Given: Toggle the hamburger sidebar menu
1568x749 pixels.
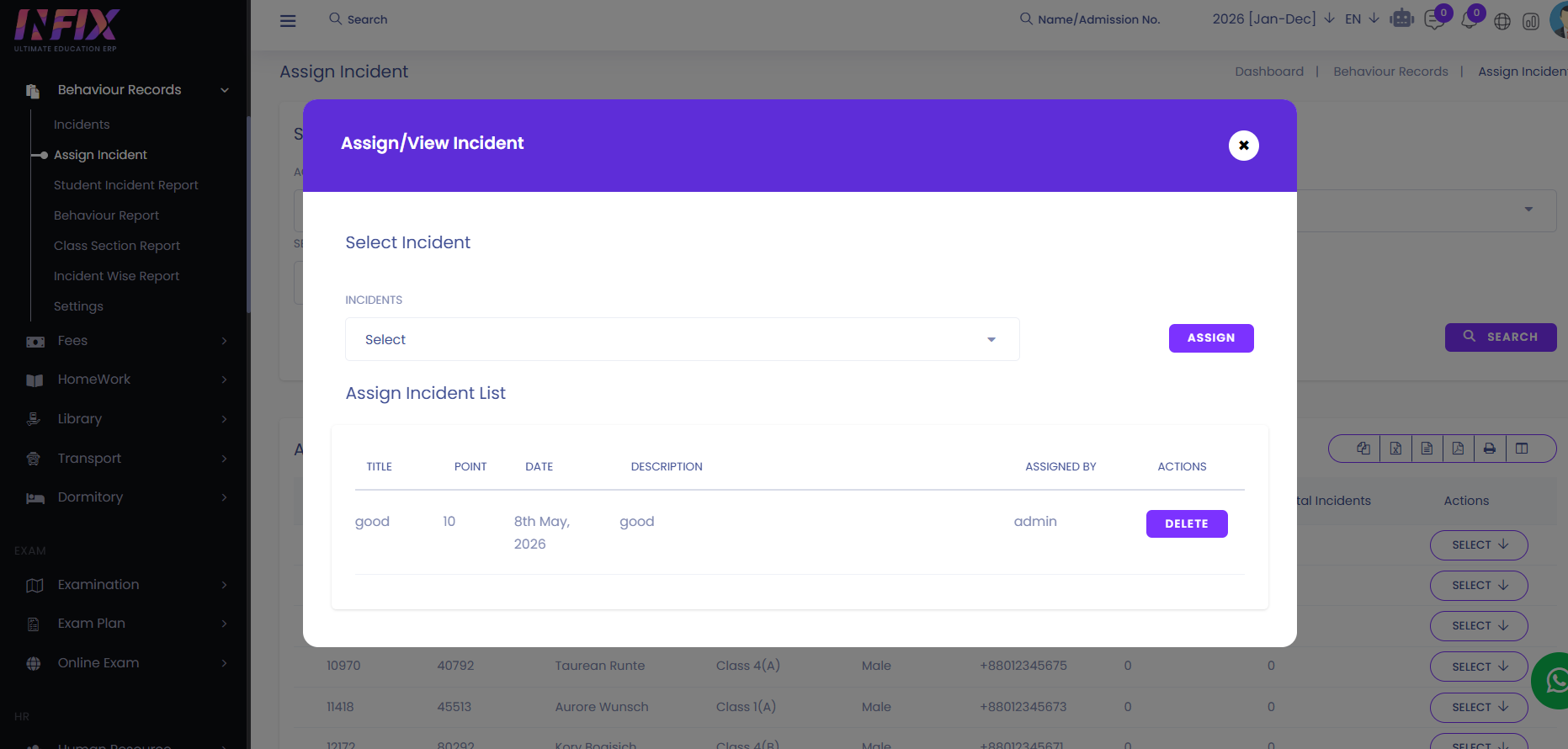Looking at the screenshot, I should coord(288,20).
